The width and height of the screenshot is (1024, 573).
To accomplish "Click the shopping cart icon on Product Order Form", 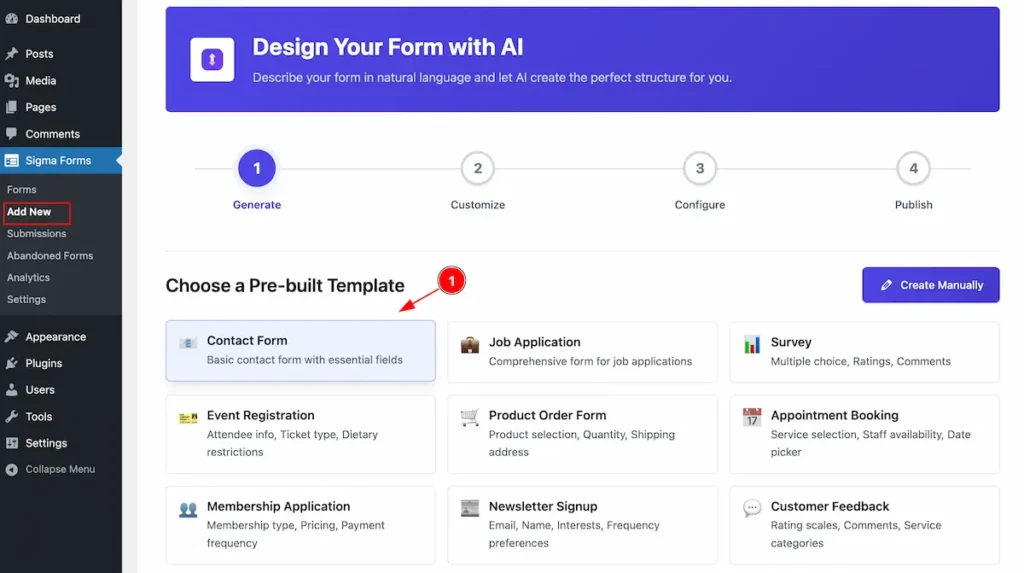I will click(470, 417).
